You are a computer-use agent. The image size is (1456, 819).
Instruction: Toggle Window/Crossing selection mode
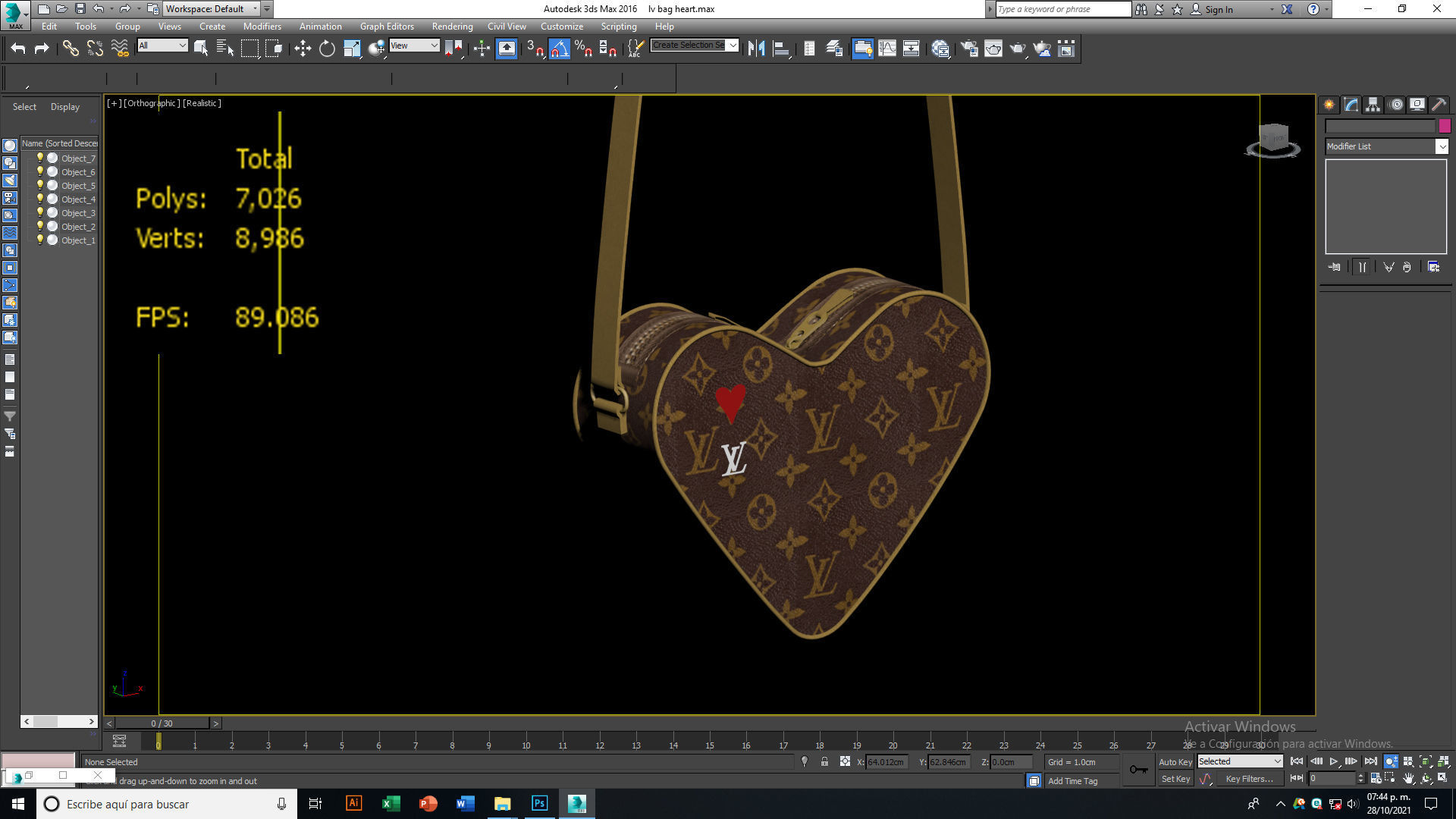pyautogui.click(x=274, y=49)
